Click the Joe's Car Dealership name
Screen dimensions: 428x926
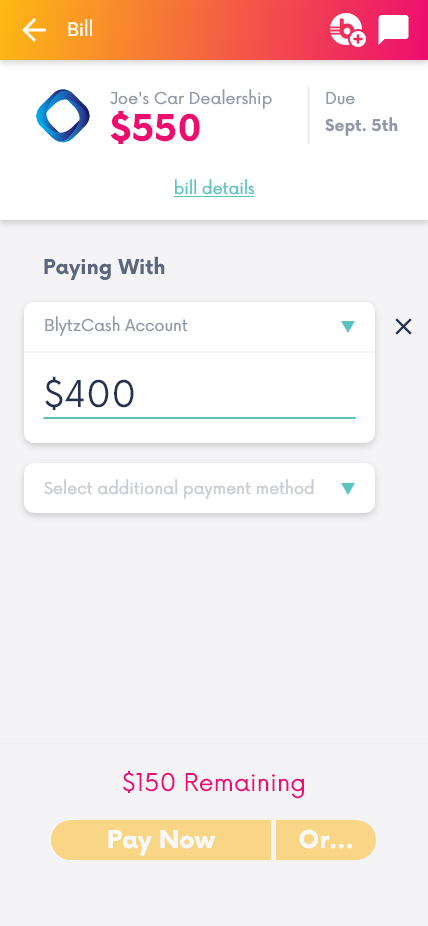191,98
